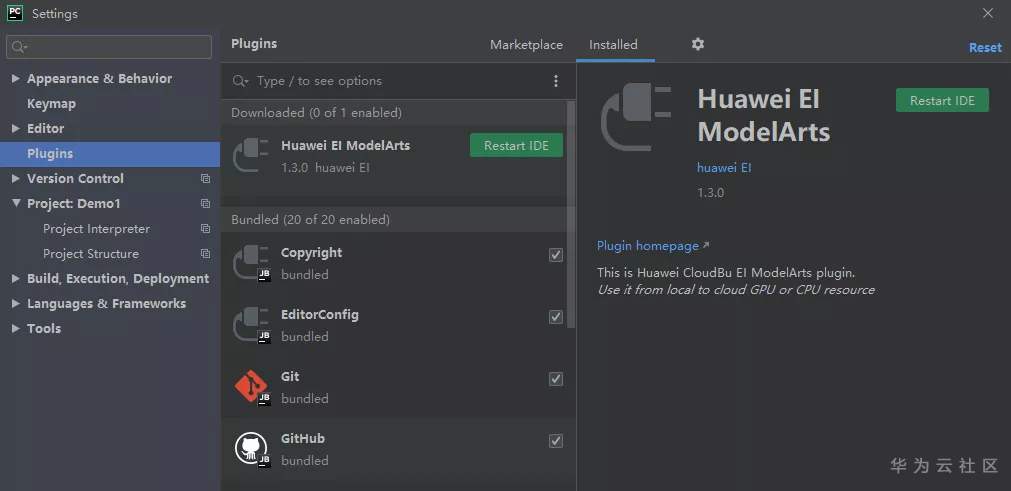
Task: Click the Huawei EI ModelArts list icon
Action: click(251, 156)
